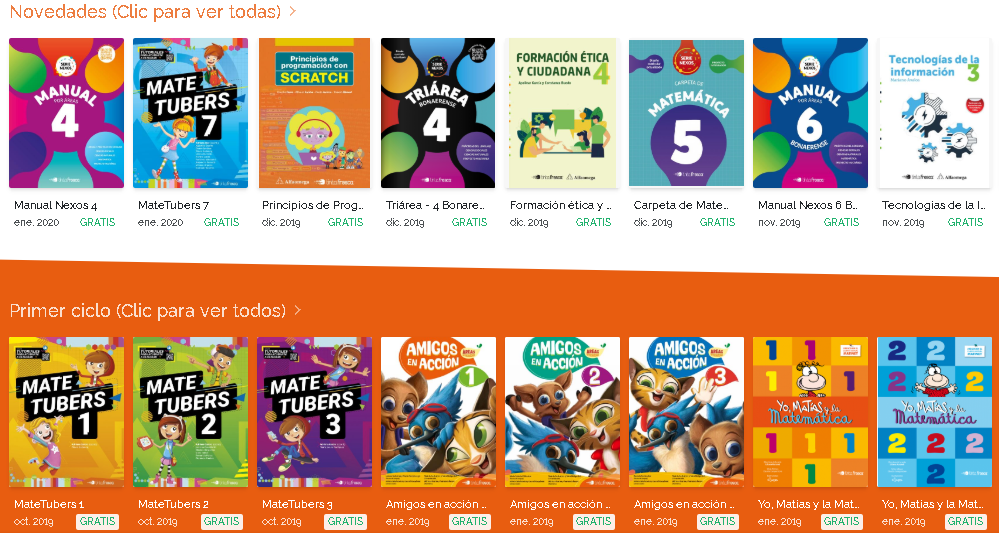Click the GRATIS label under Manual Nexos 4
This screenshot has width=999, height=538.
pyautogui.click(x=97, y=222)
